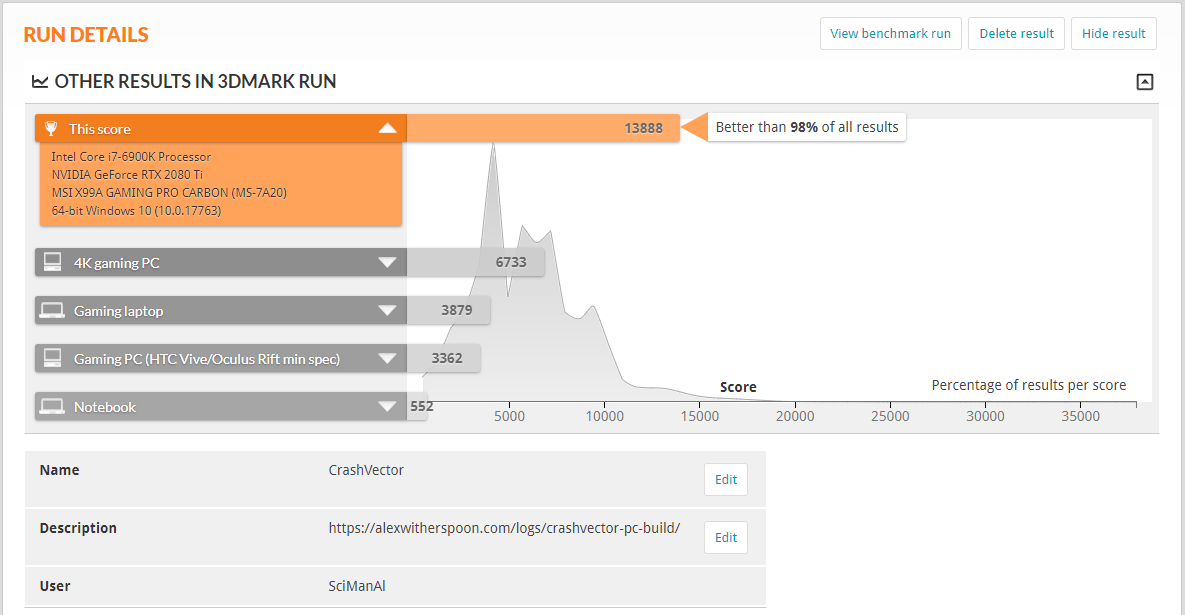
Task: Click the laptop icon for Gaming laptop
Action: [x=53, y=311]
